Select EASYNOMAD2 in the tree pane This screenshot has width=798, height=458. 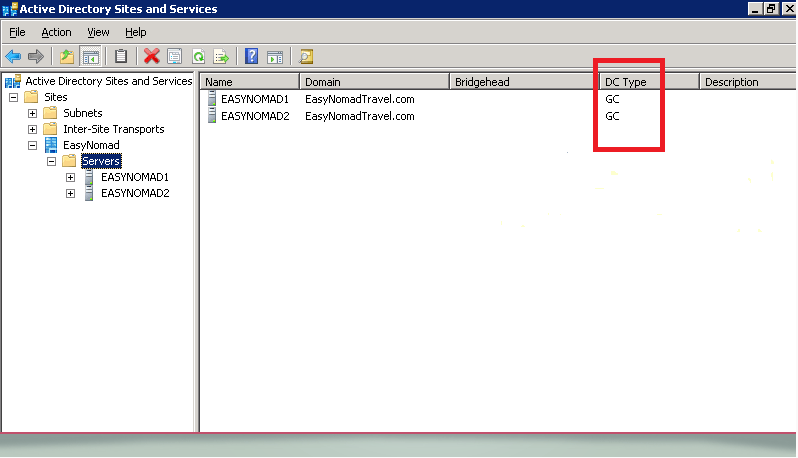(135, 193)
